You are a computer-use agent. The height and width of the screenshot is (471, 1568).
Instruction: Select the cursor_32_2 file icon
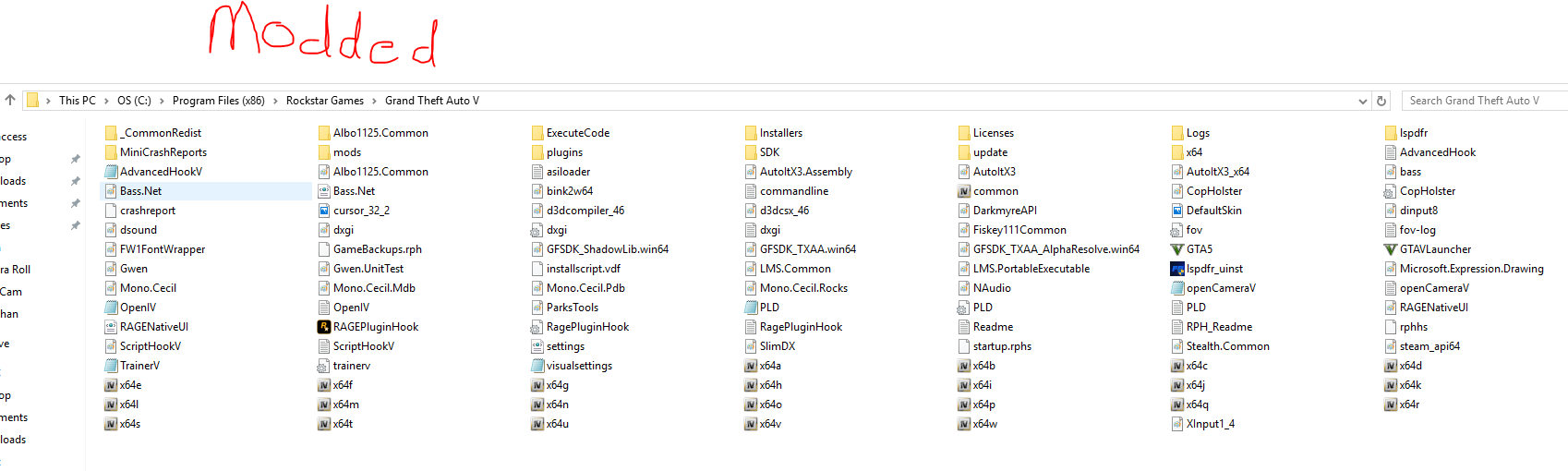324,211
